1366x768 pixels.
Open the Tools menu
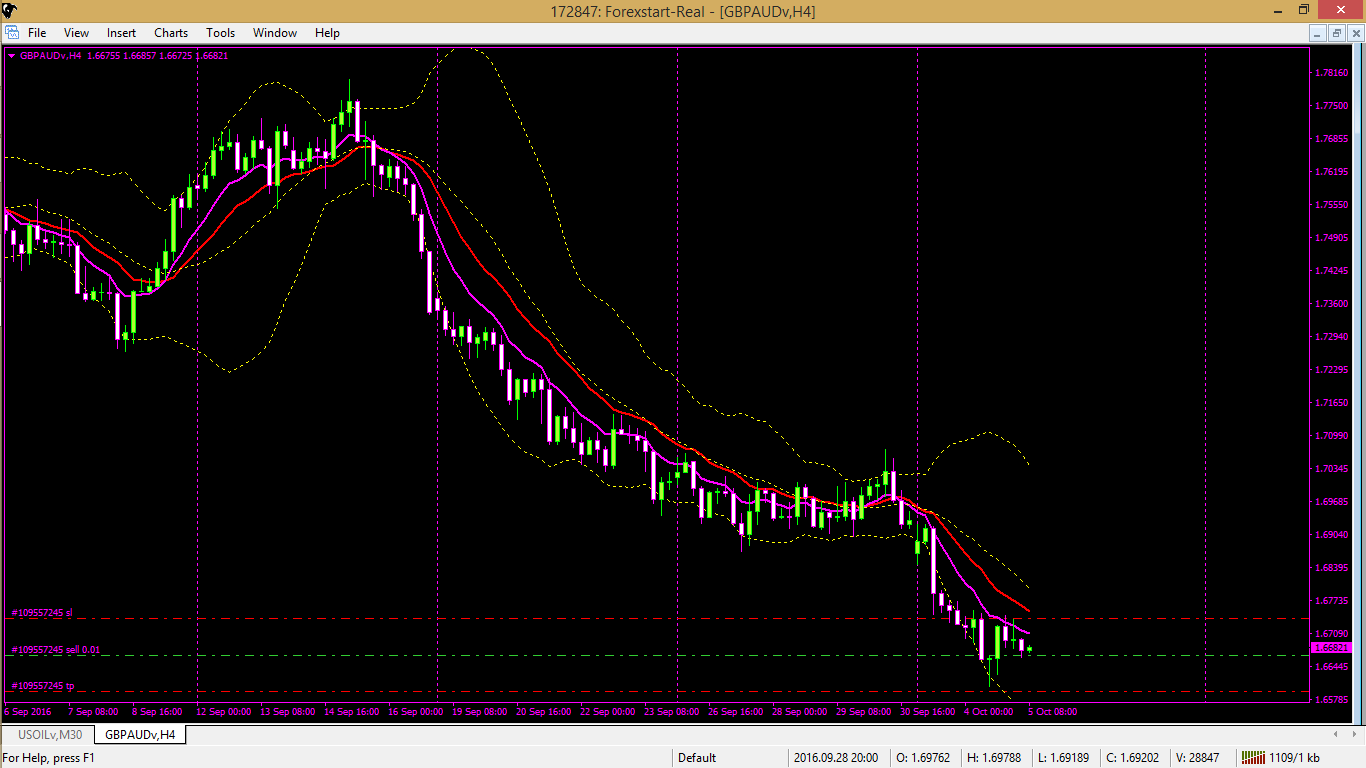click(221, 33)
